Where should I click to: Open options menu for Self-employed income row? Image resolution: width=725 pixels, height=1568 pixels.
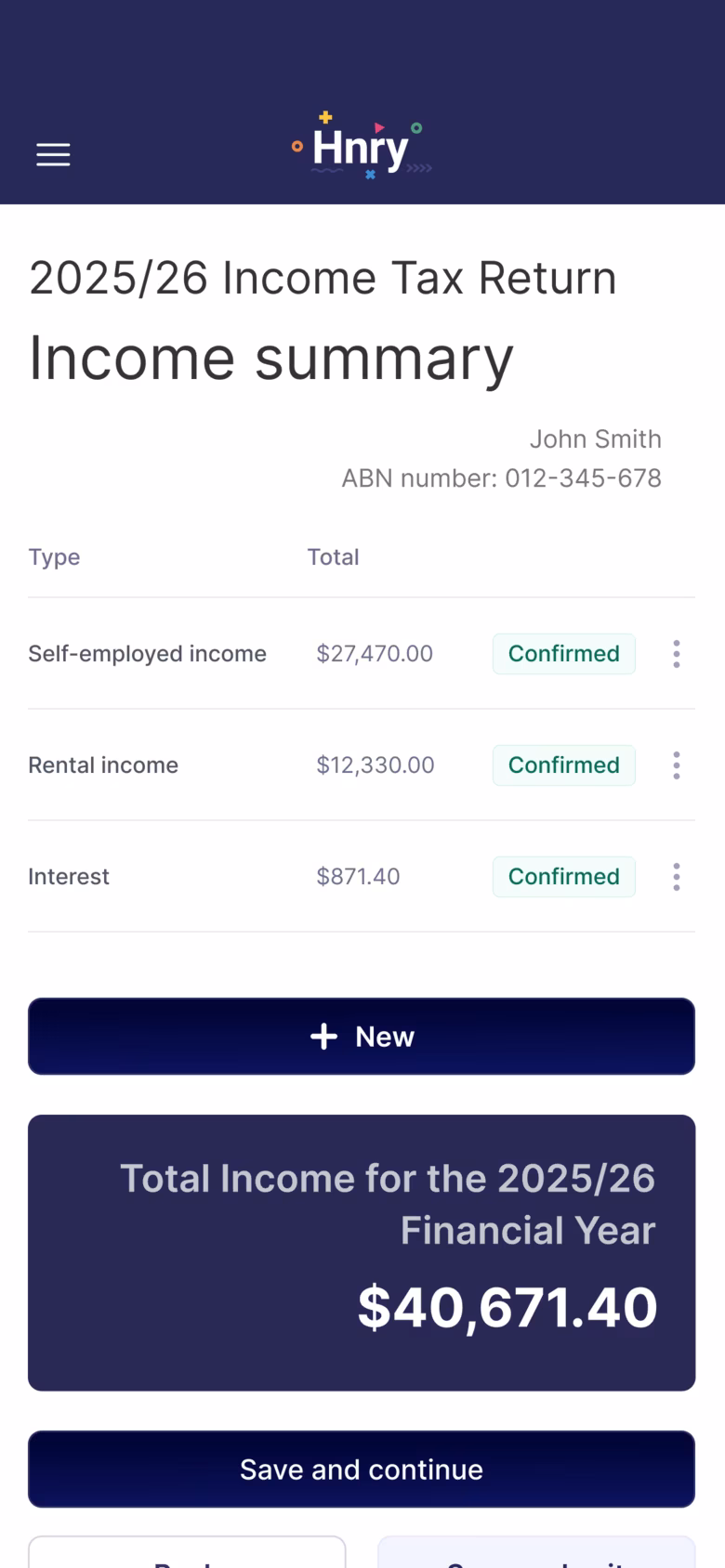click(x=677, y=654)
